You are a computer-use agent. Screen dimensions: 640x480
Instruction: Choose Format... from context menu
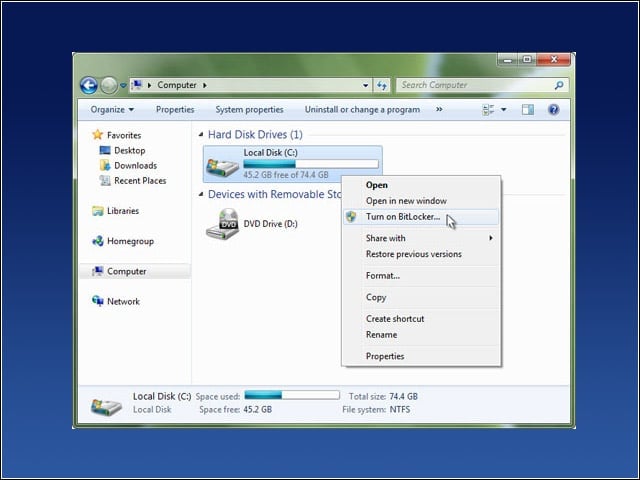pos(421,276)
